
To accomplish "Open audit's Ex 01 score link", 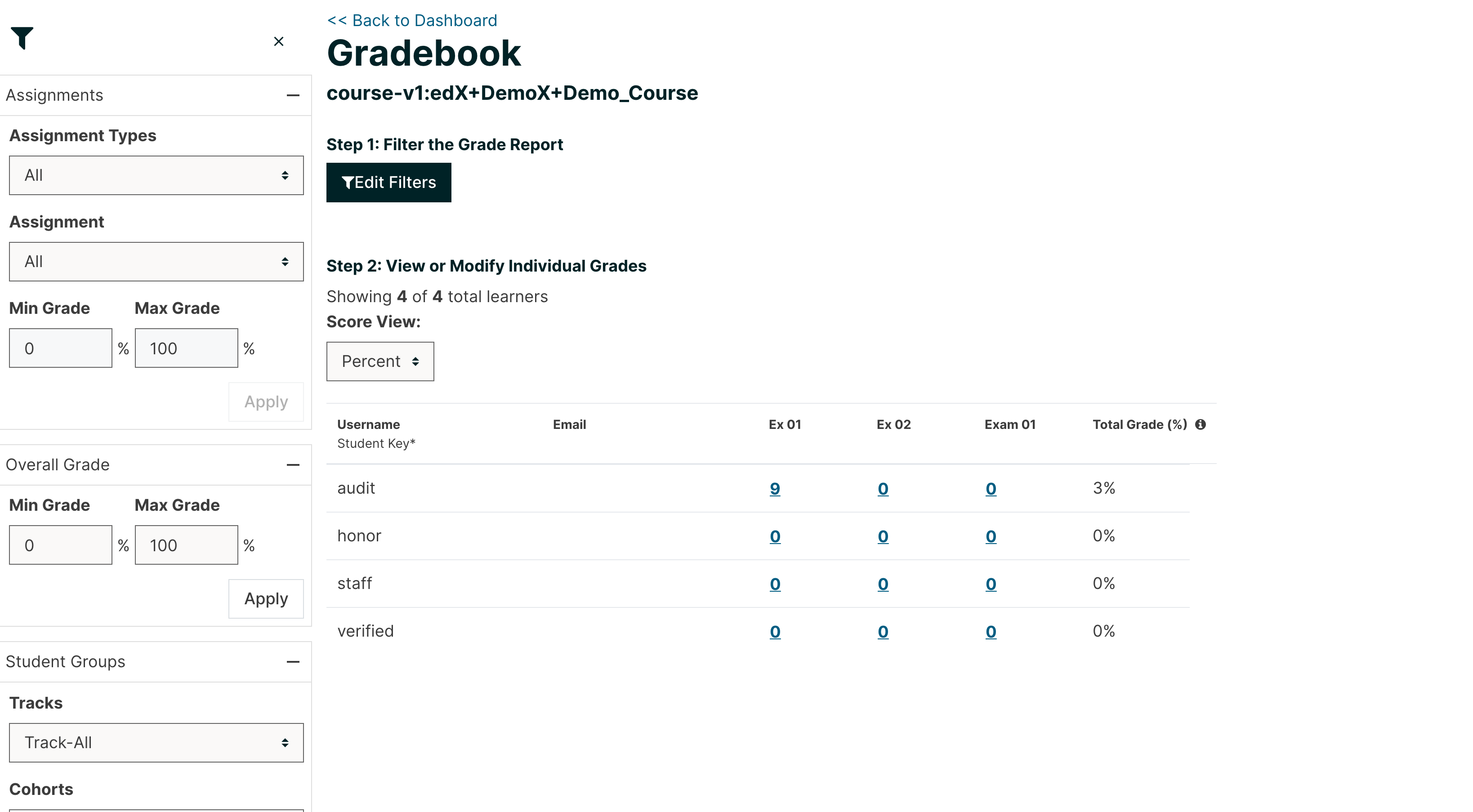I will (775, 488).
